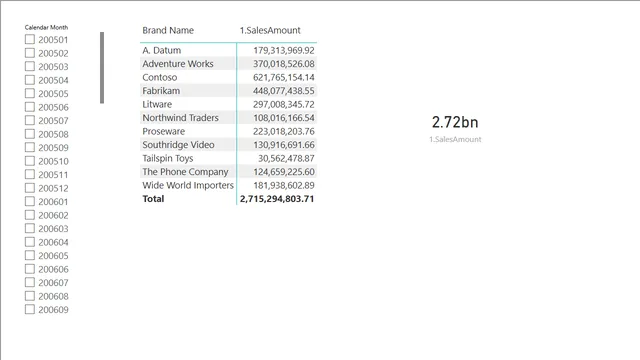Tick the 200512 month box
This screenshot has width=640, height=360.
point(30,188)
